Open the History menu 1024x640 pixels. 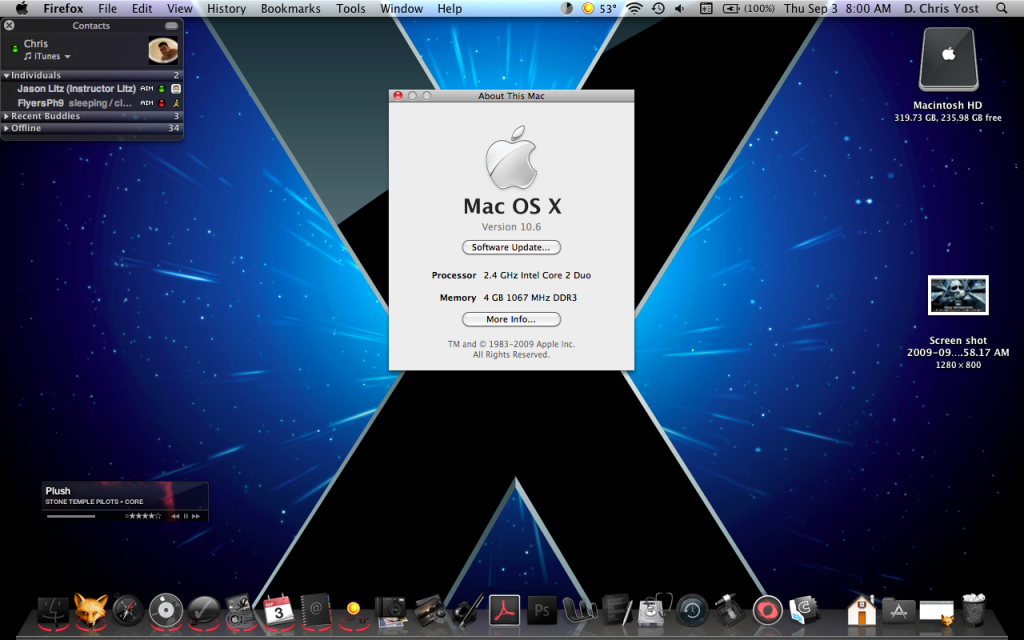coord(227,8)
